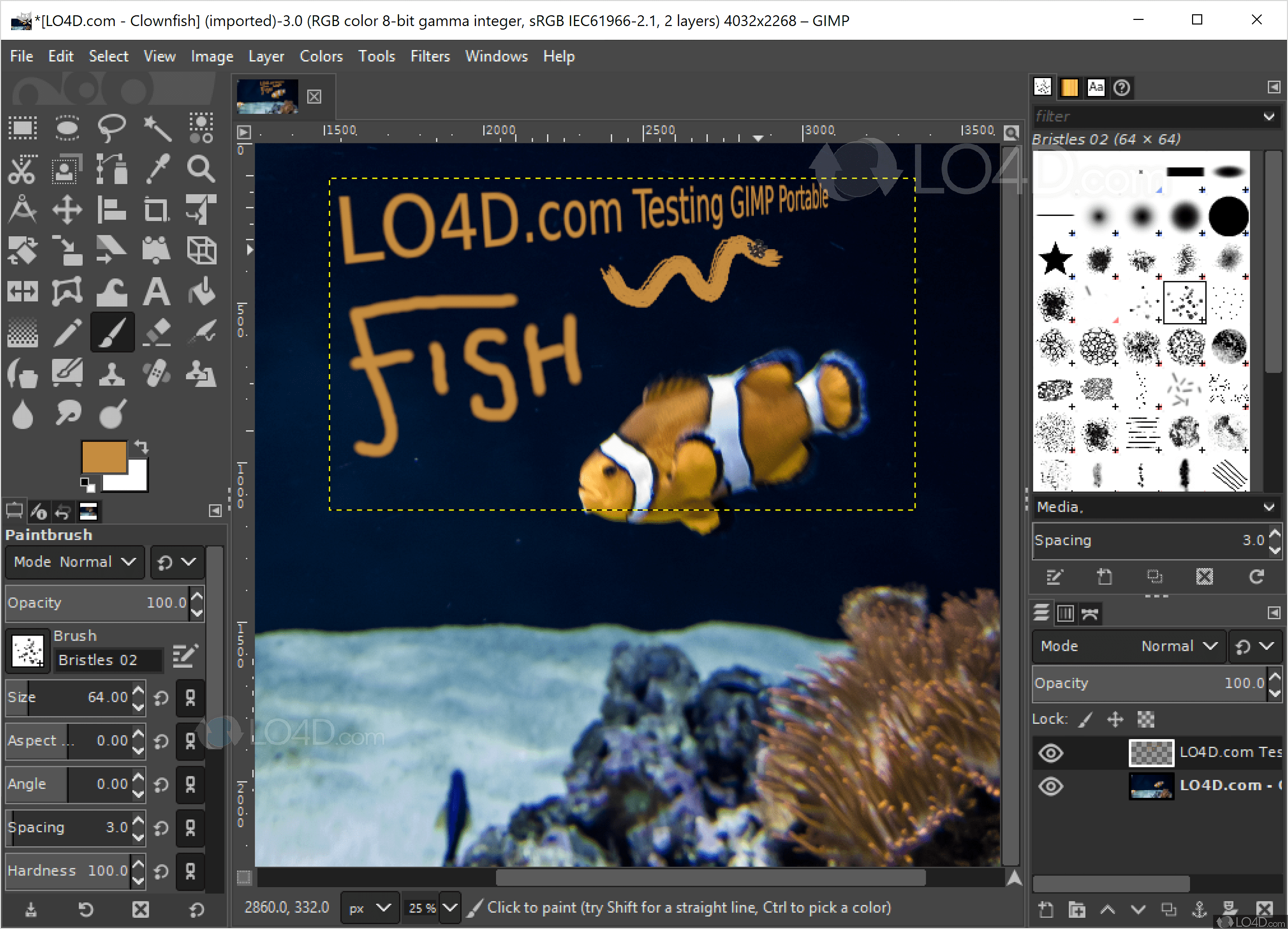
Task: Switch to the Fonts tab in the dock
Action: point(1096,87)
